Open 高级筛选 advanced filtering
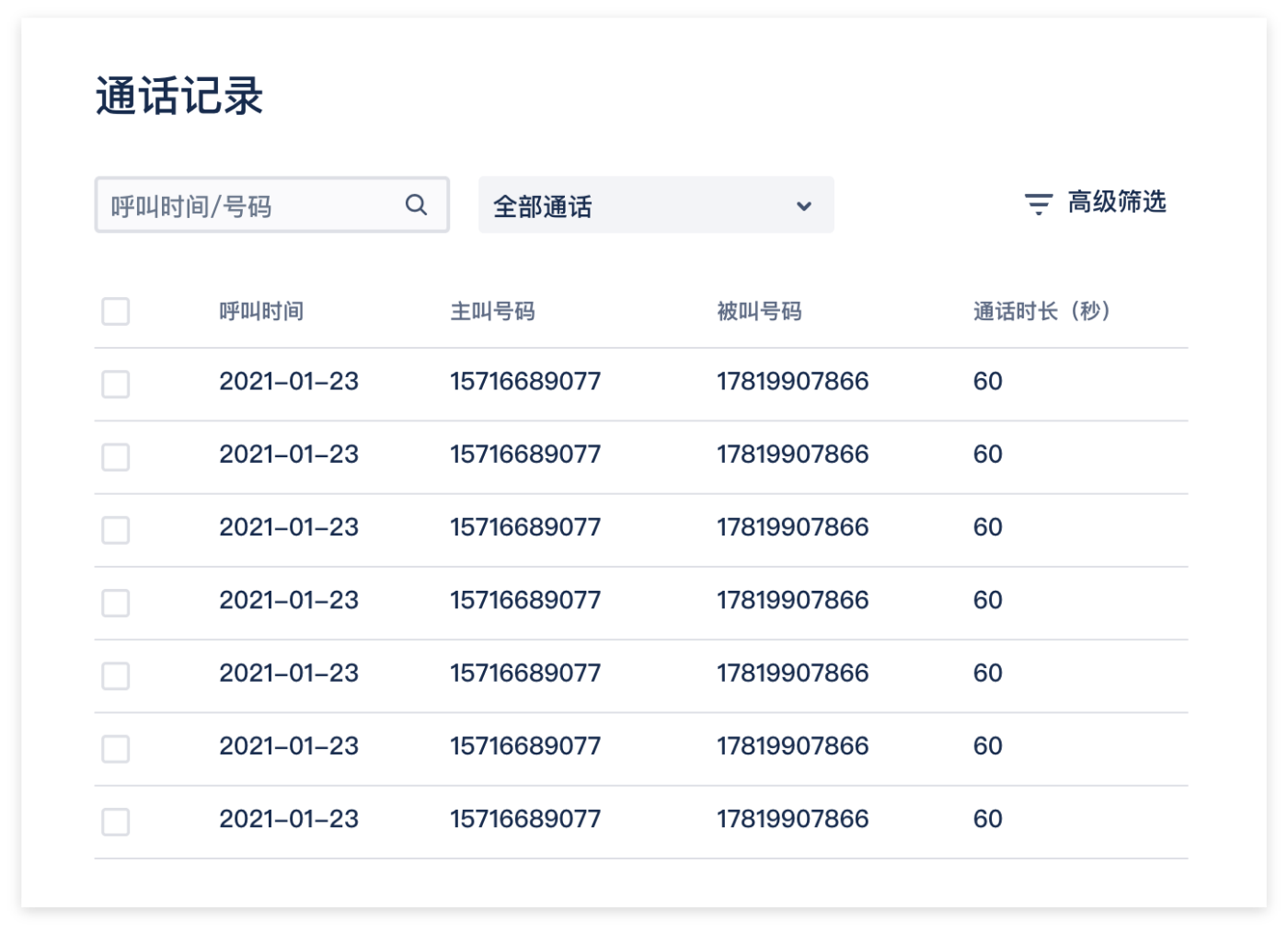This screenshot has height=933, width=1288. click(x=1116, y=202)
